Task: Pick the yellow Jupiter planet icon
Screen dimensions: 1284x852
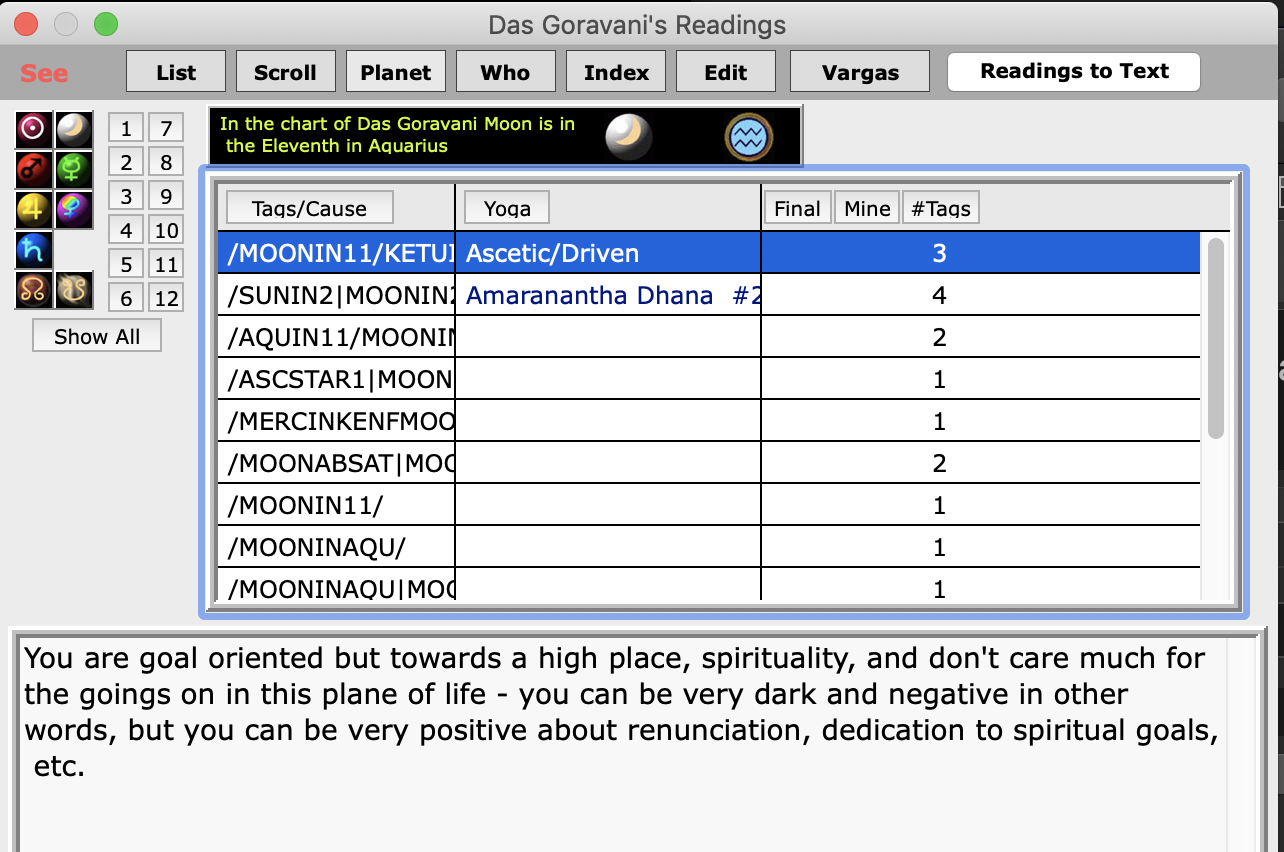Action: (34, 210)
